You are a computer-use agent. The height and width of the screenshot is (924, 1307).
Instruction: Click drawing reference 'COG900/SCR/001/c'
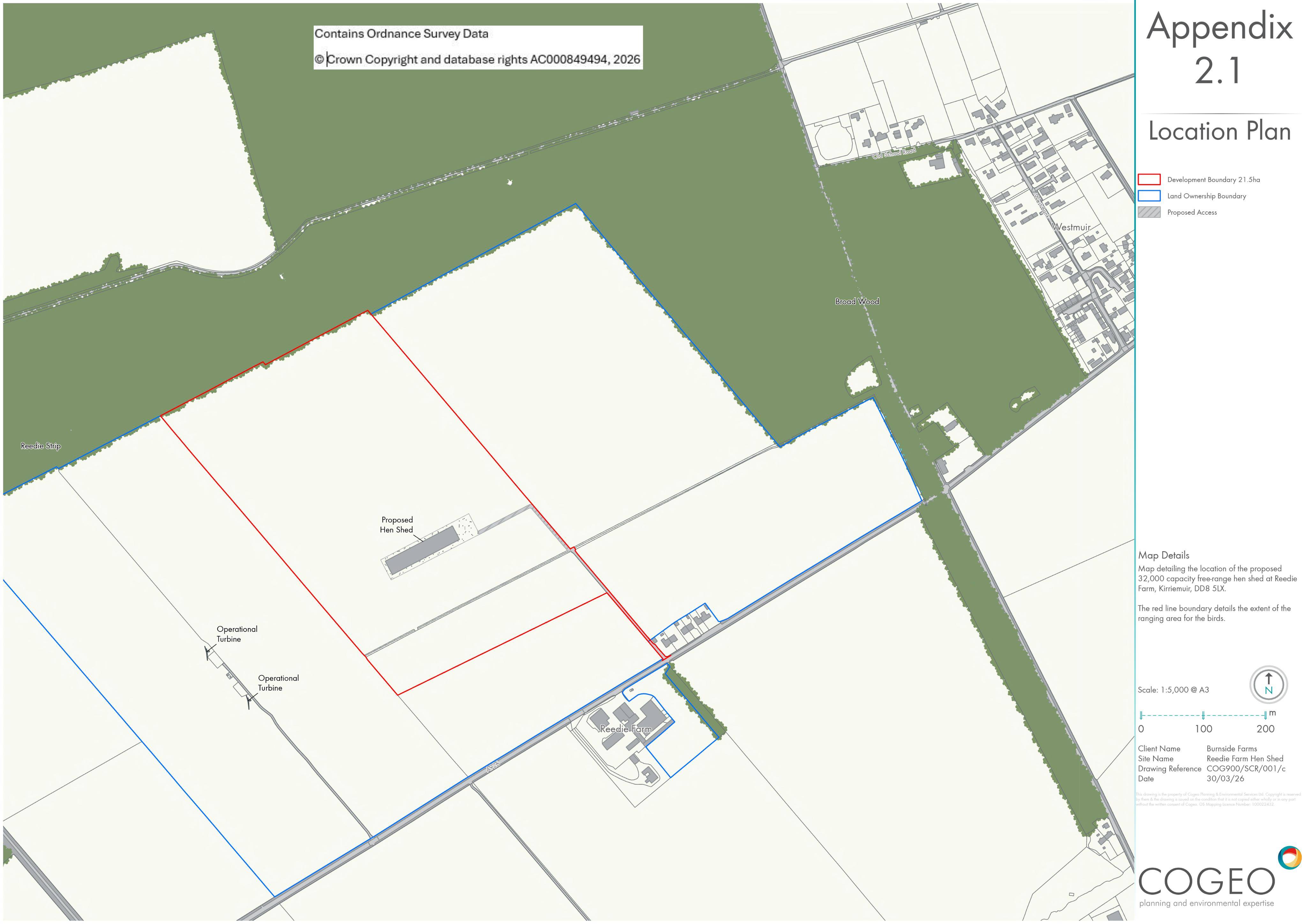pyautogui.click(x=1246, y=769)
